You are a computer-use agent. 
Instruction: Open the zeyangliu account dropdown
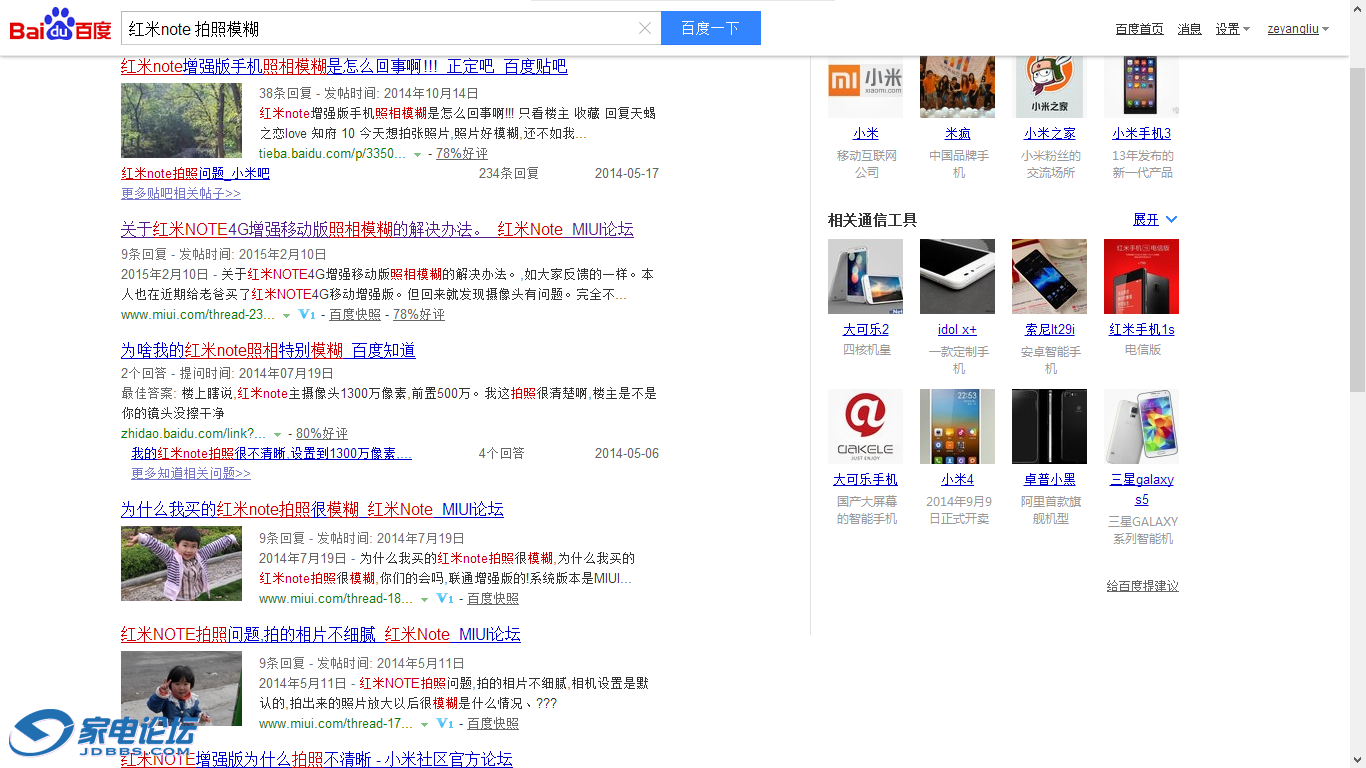tap(1297, 28)
